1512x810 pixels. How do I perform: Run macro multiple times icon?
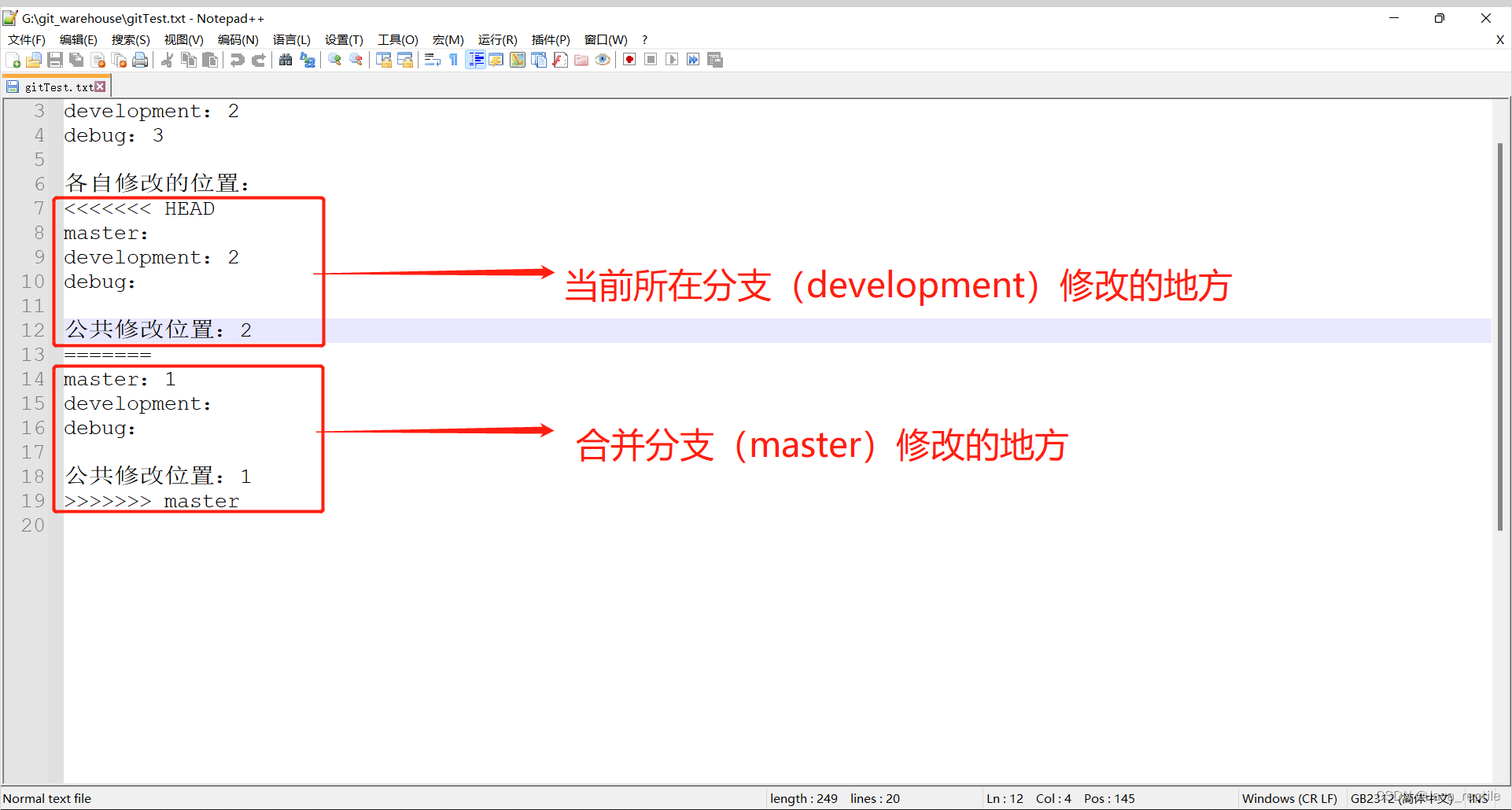tap(693, 60)
